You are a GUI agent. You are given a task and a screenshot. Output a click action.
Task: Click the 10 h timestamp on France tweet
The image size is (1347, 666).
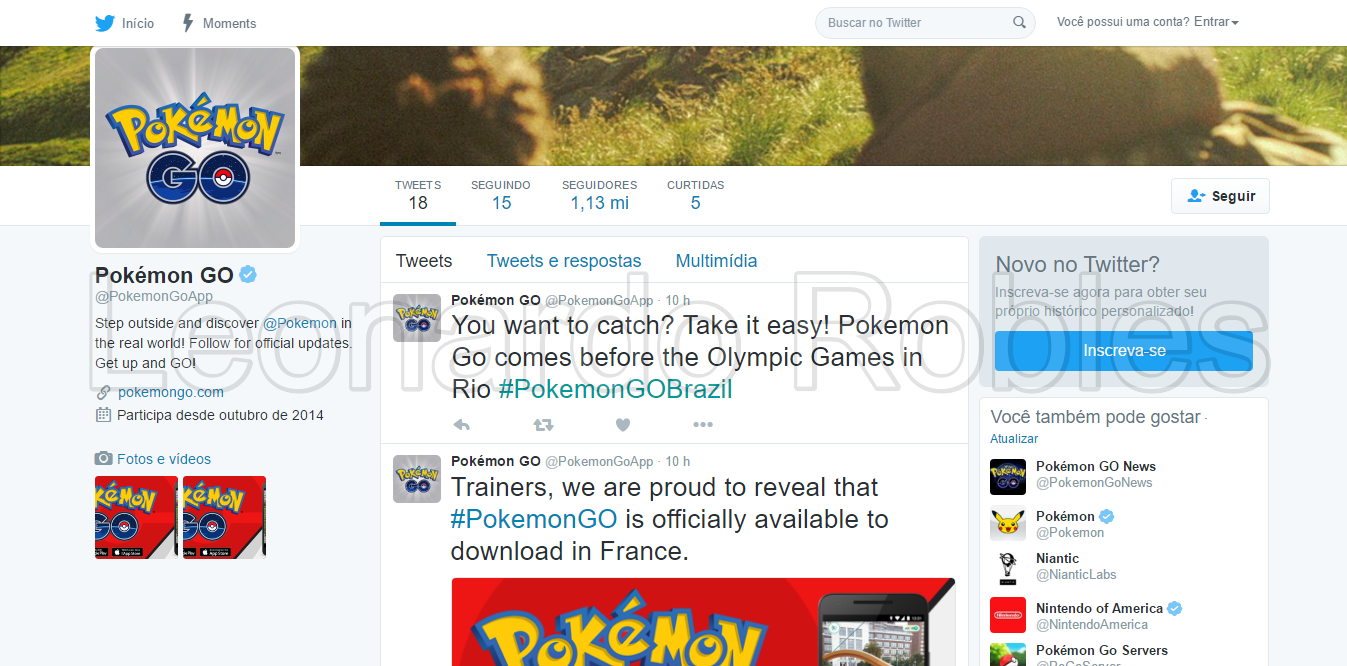pyautogui.click(x=678, y=461)
